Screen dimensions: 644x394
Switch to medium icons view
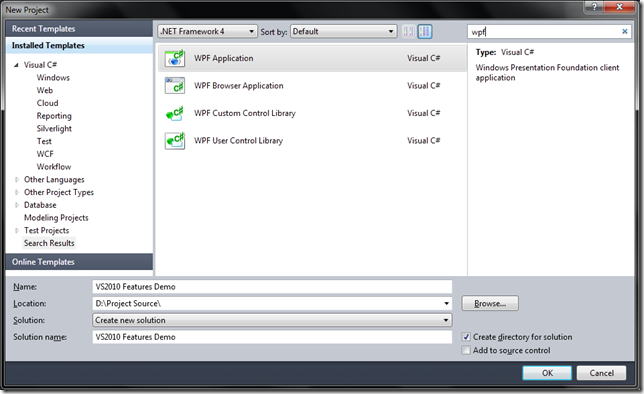tap(425, 31)
